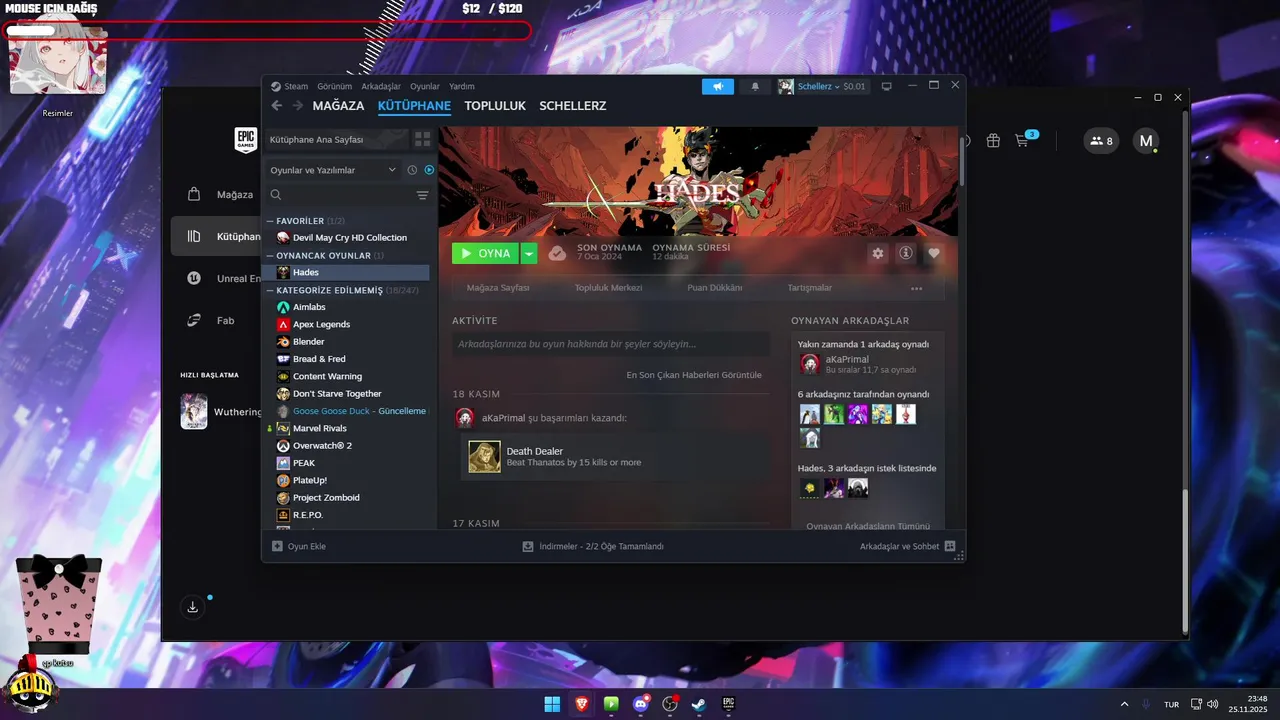Launch Big Picture mode monitor icon
The height and width of the screenshot is (720, 1280).
coord(886,86)
